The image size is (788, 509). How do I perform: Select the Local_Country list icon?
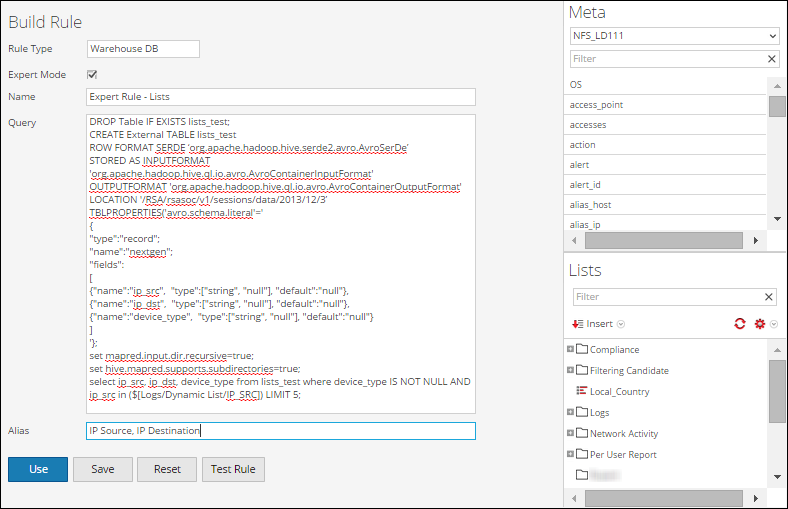pos(581,390)
